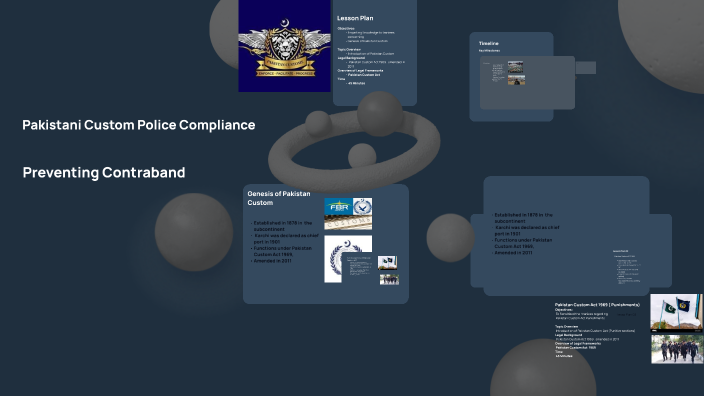704x396 pixels.
Task: Click 'Overview of Legal Frameworks' in Lesson Plan card
Action: [360, 70]
